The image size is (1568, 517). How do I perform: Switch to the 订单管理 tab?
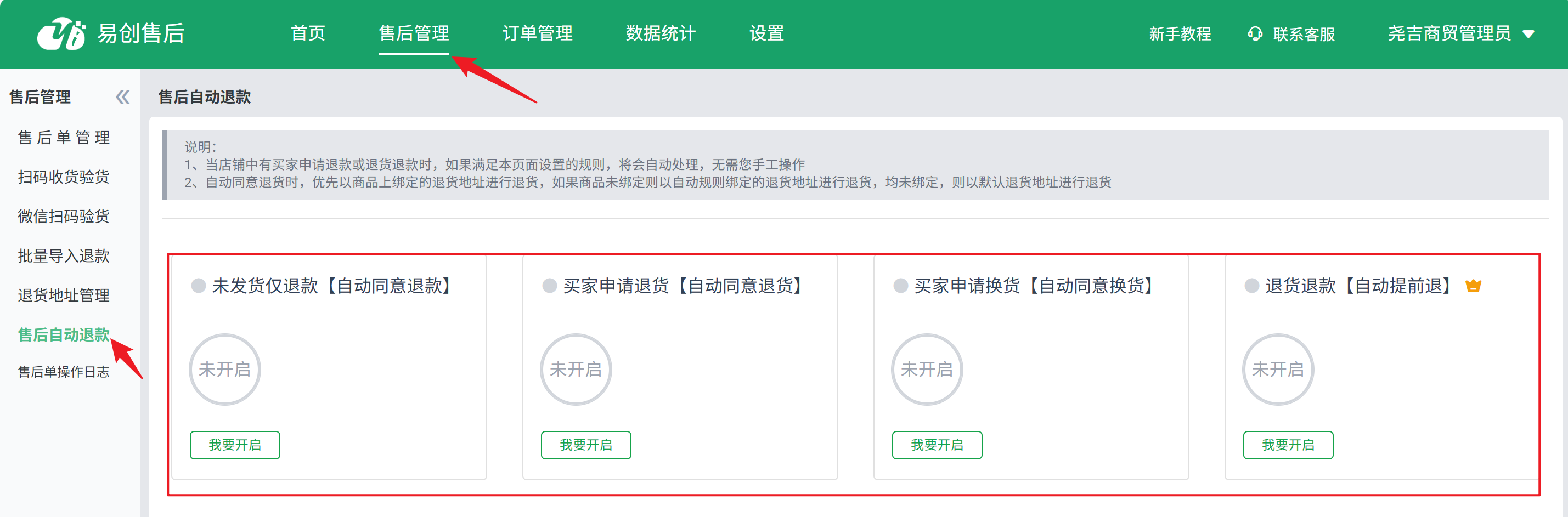pos(537,33)
